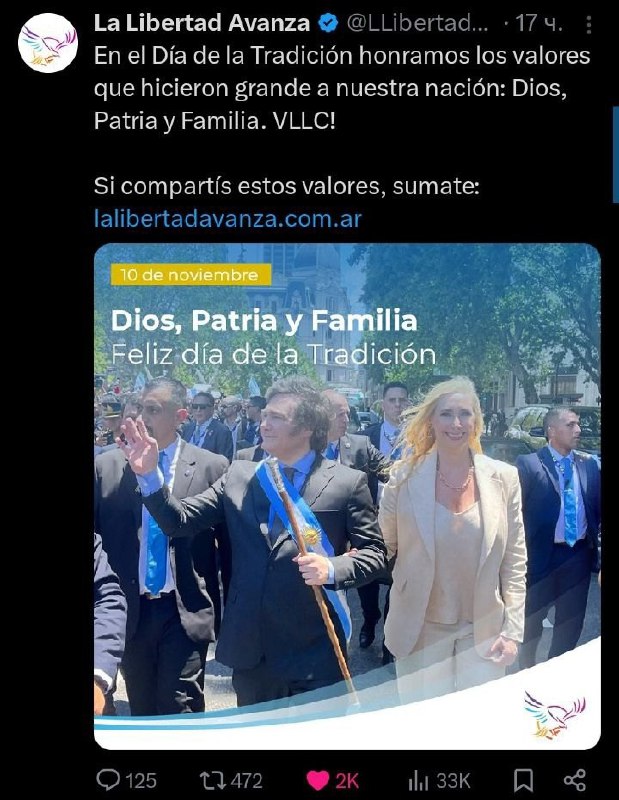This screenshot has width=619, height=800.
Task: Click the 472 reposts count
Action: coord(246,781)
